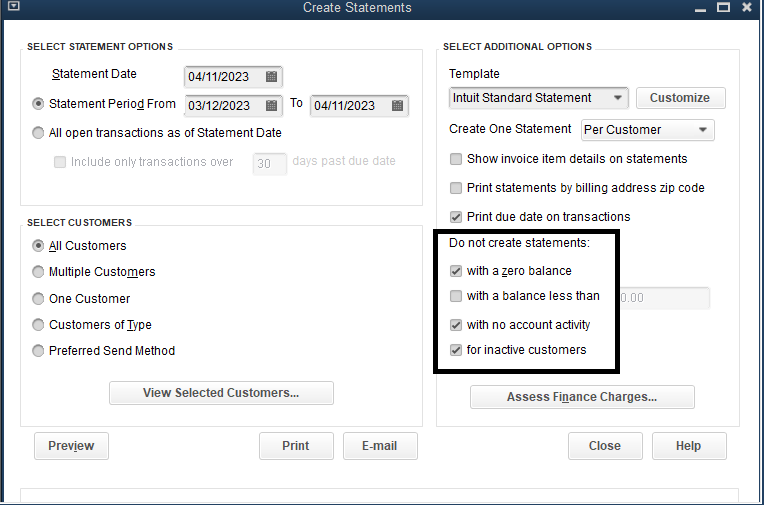Click the Preview button
This screenshot has height=505, width=766.
tap(71, 446)
